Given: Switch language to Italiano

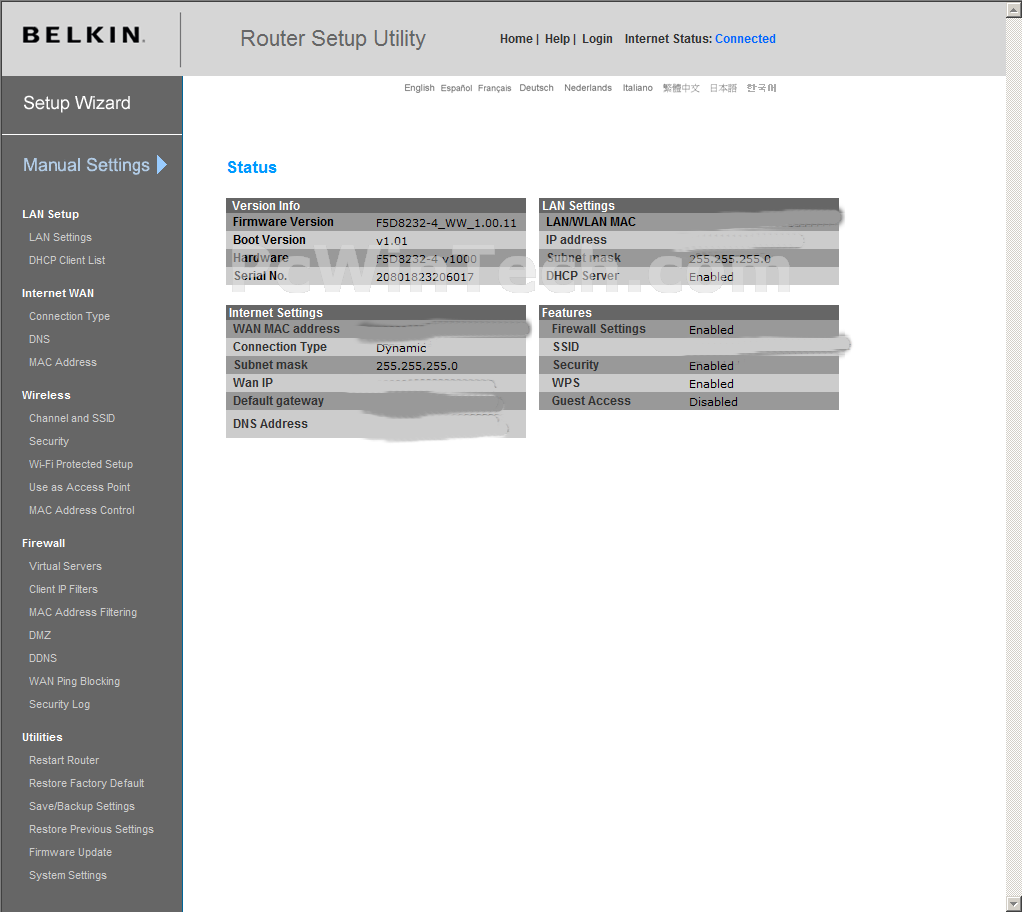Looking at the screenshot, I should pos(637,88).
